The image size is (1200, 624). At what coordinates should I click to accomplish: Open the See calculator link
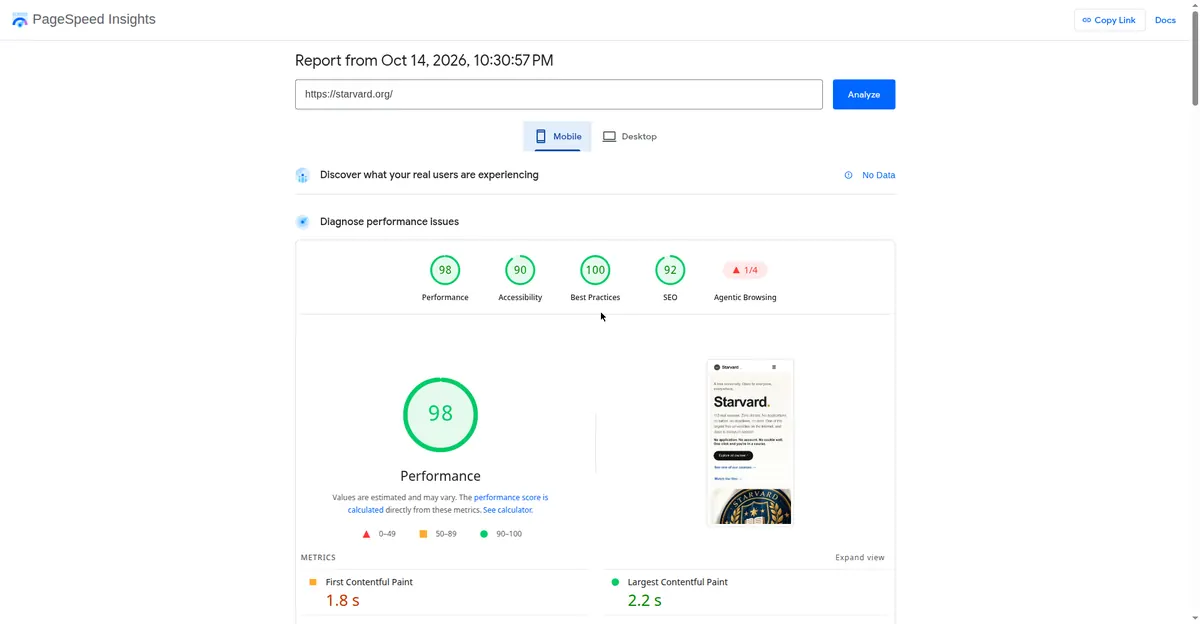coord(507,510)
